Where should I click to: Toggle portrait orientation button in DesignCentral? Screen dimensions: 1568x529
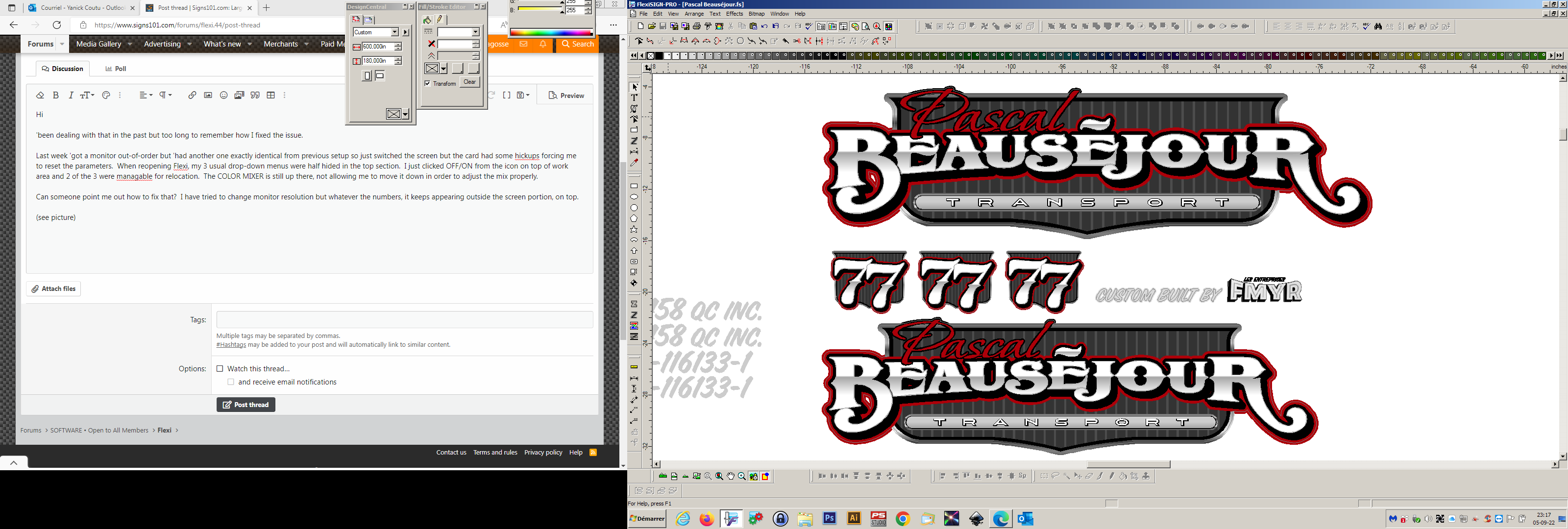click(x=367, y=76)
